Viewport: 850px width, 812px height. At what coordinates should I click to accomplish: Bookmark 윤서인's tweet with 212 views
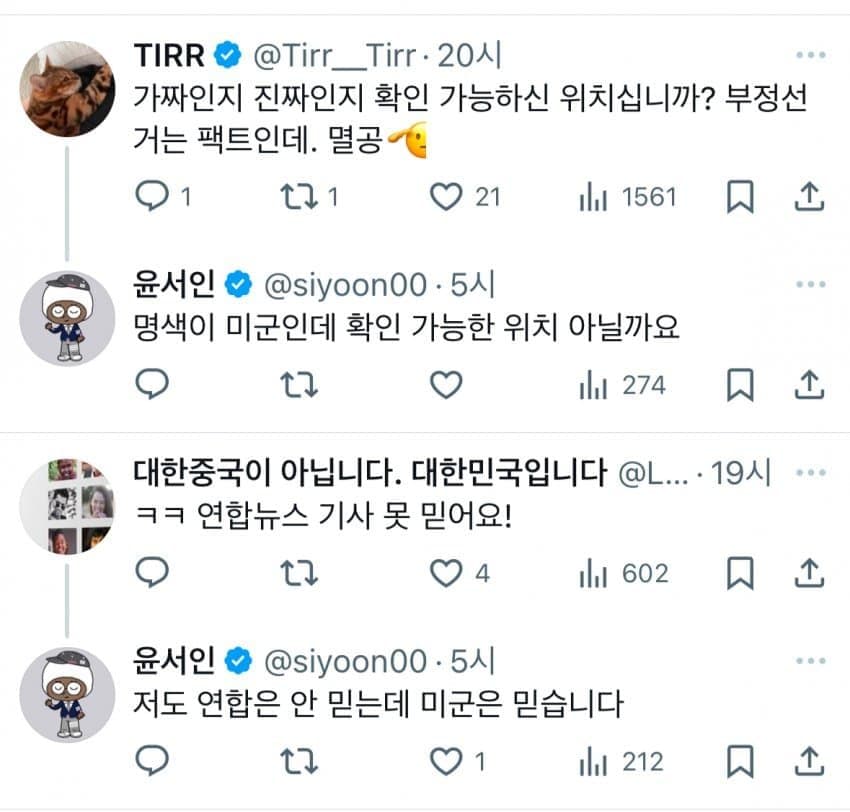click(x=740, y=762)
